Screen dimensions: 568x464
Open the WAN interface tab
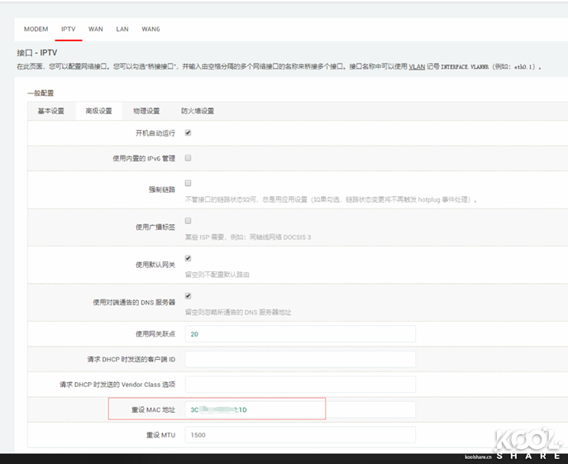point(96,29)
